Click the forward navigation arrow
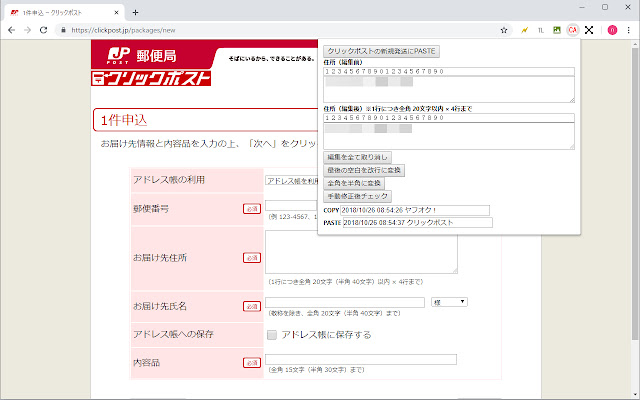 click(x=27, y=30)
